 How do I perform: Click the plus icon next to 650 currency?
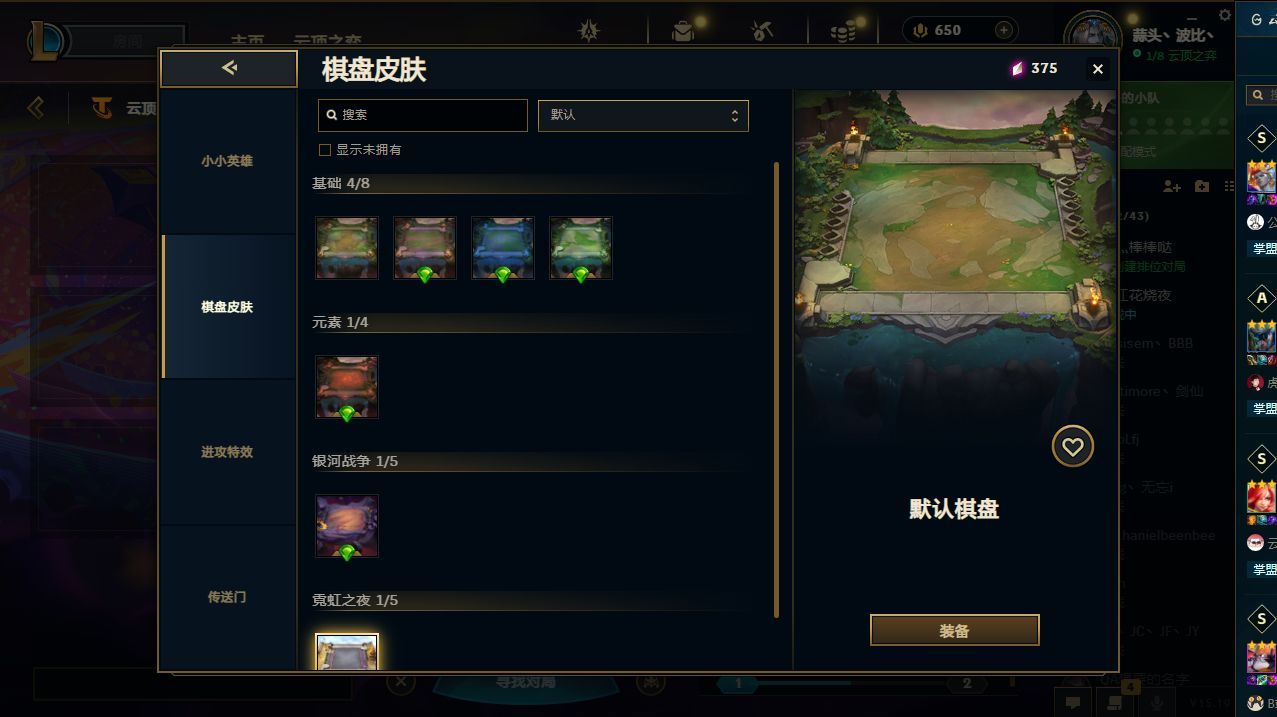tap(1003, 30)
